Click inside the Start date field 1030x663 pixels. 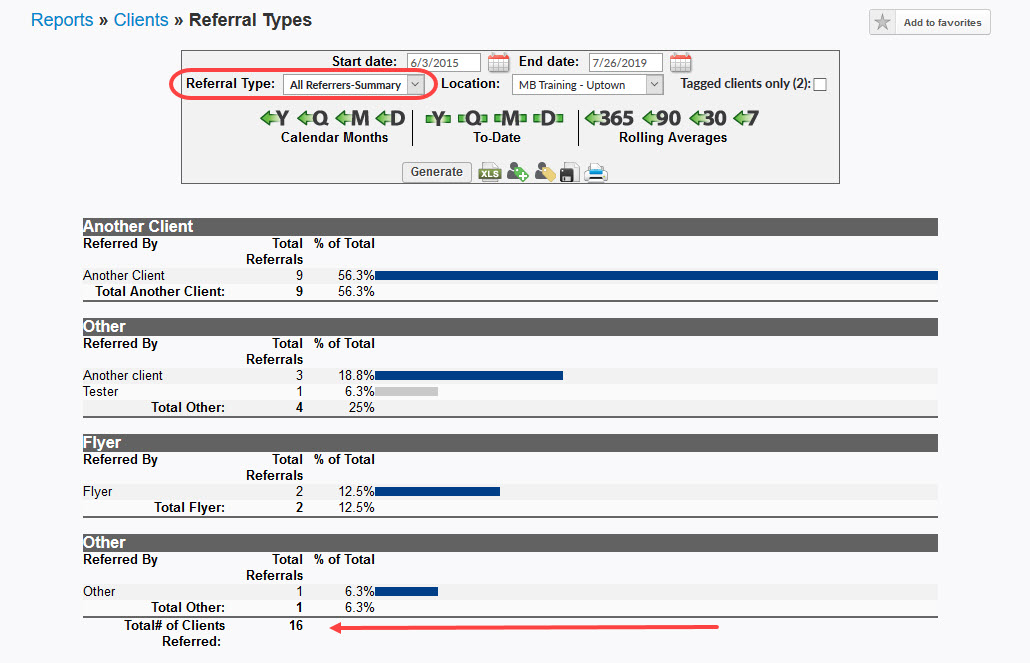pyautogui.click(x=443, y=61)
